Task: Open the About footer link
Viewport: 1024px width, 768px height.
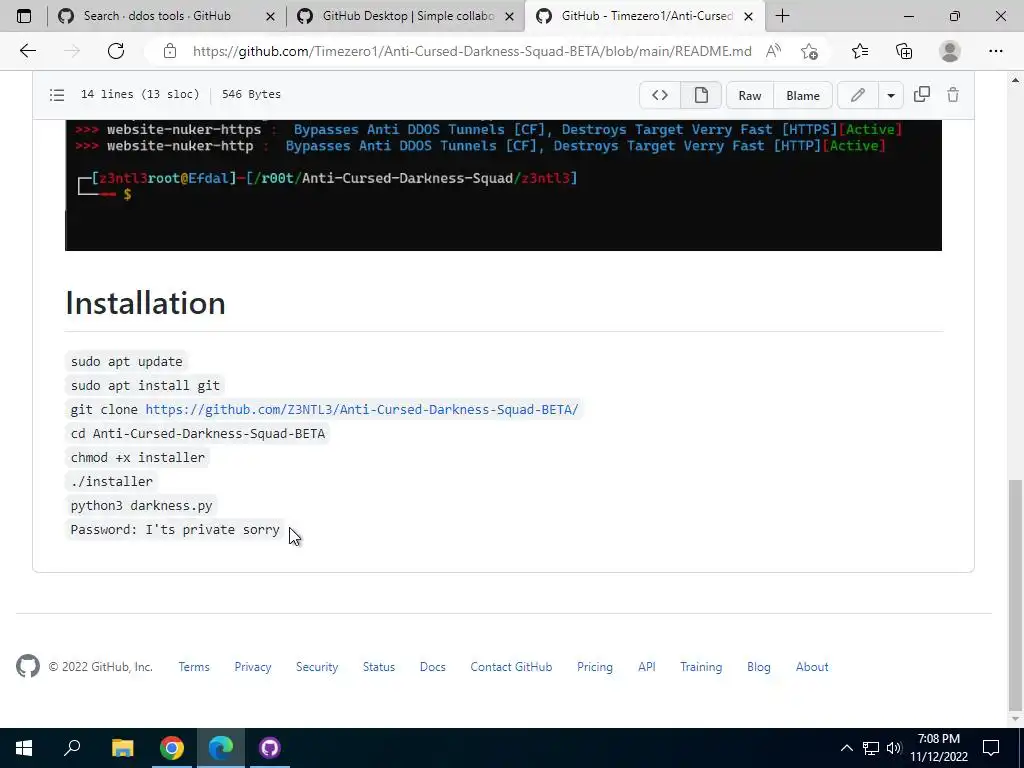Action: (812, 667)
